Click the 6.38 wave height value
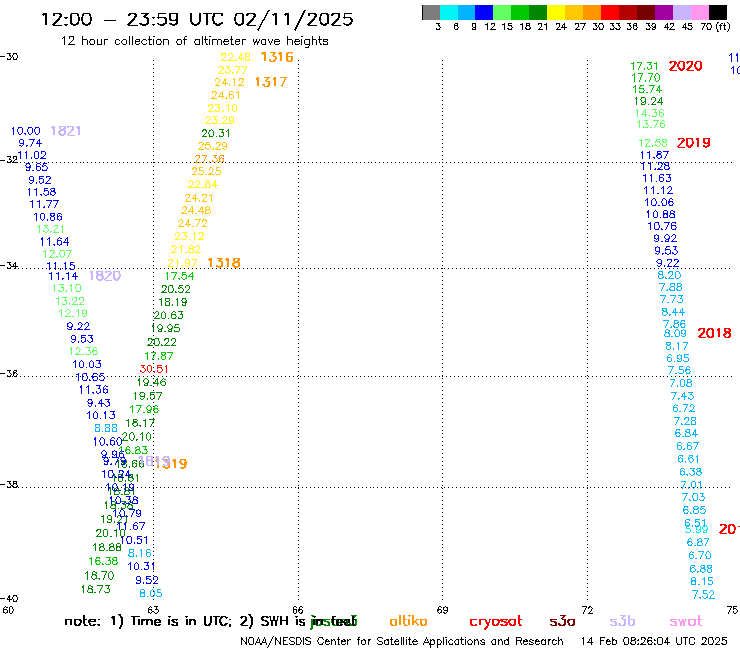This screenshot has width=740, height=650. coord(690,472)
